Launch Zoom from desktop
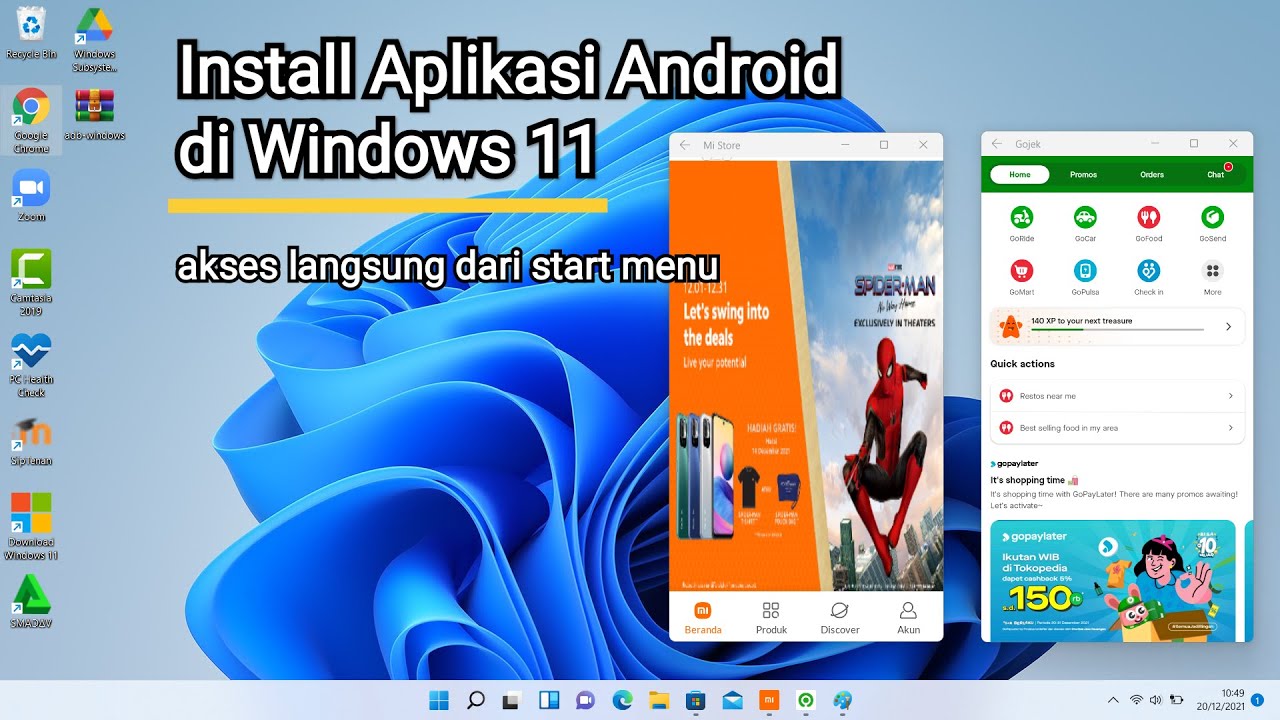 point(31,195)
